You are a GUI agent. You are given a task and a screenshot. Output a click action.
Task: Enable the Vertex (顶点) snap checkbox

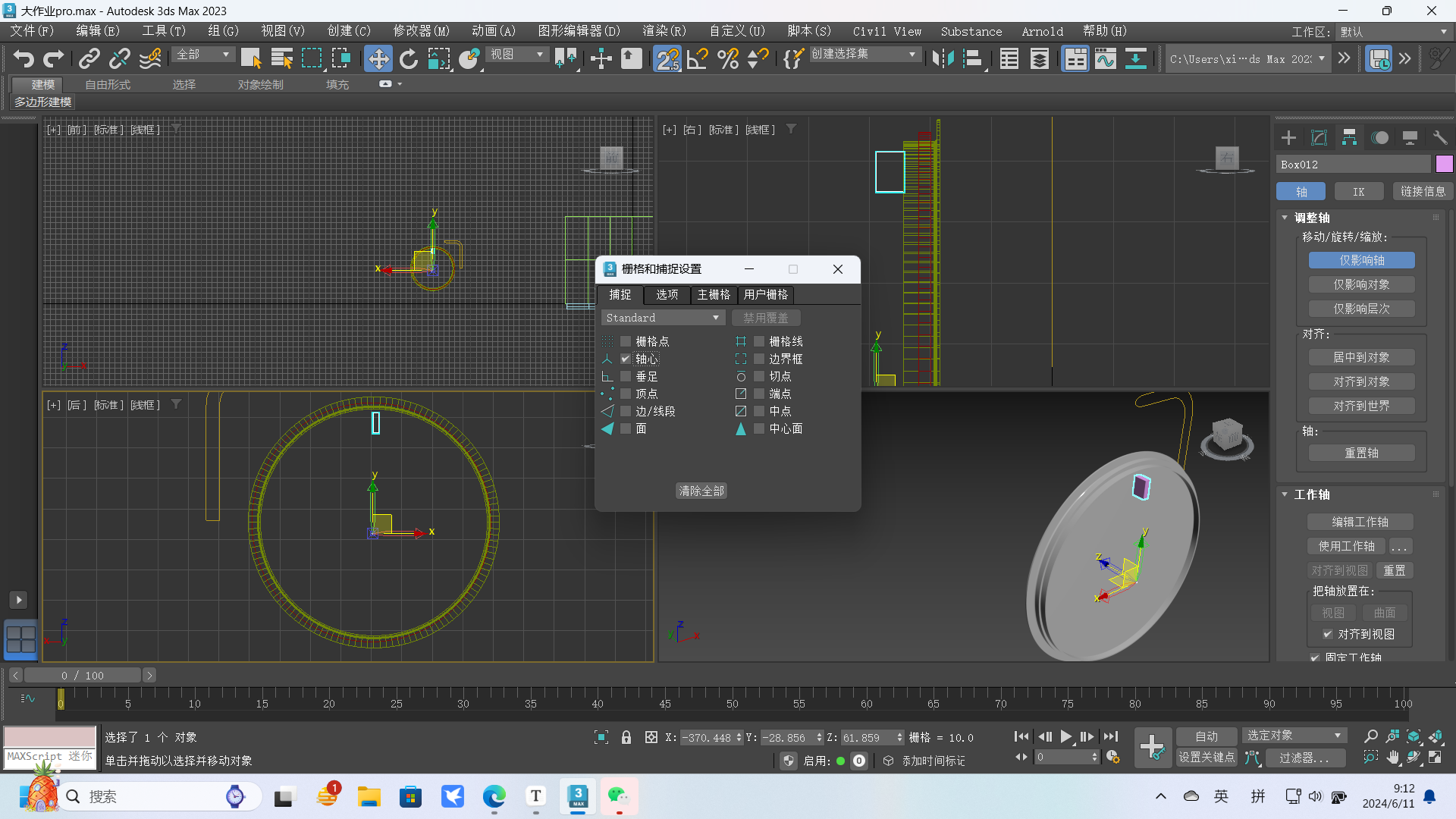coord(626,394)
